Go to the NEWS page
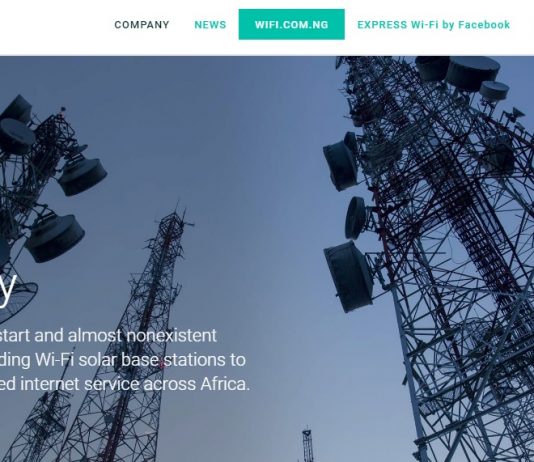Viewport: 534px width, 462px height. (x=210, y=25)
